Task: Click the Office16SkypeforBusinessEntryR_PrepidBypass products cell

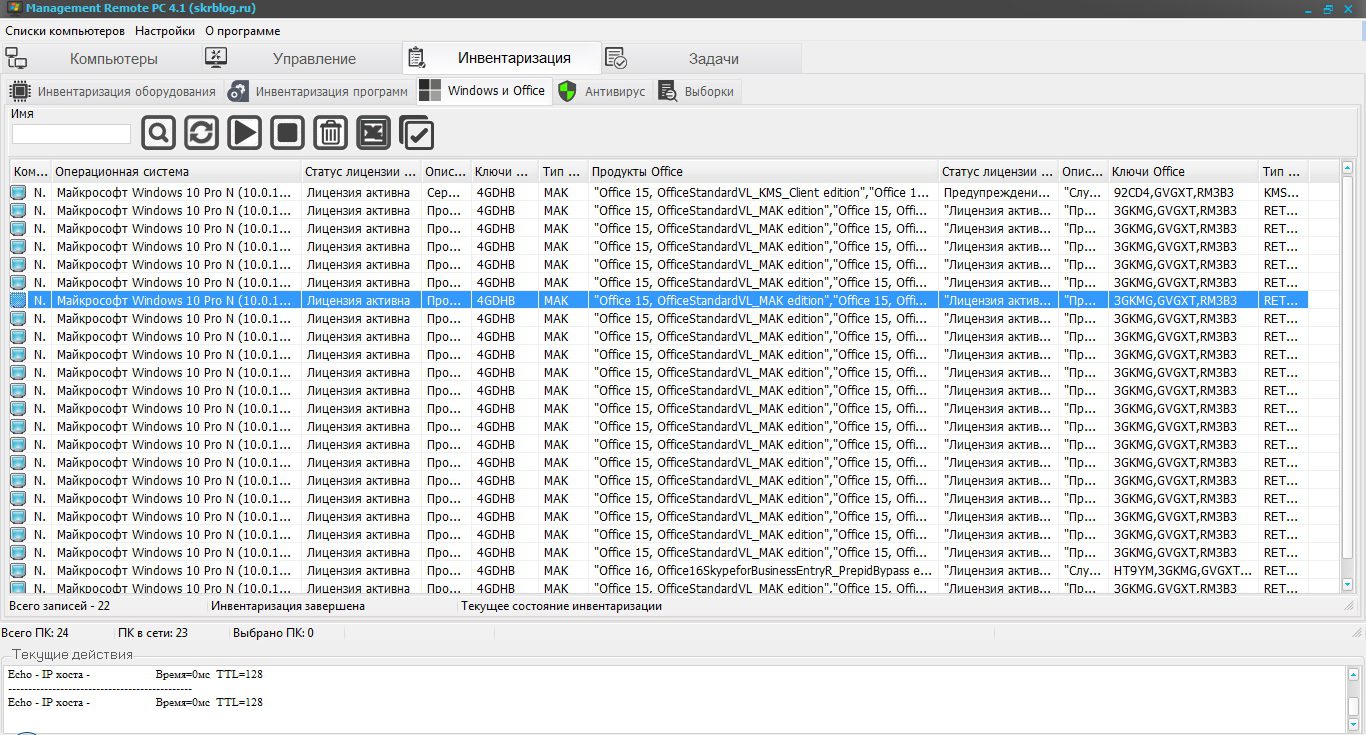Action: pos(763,570)
